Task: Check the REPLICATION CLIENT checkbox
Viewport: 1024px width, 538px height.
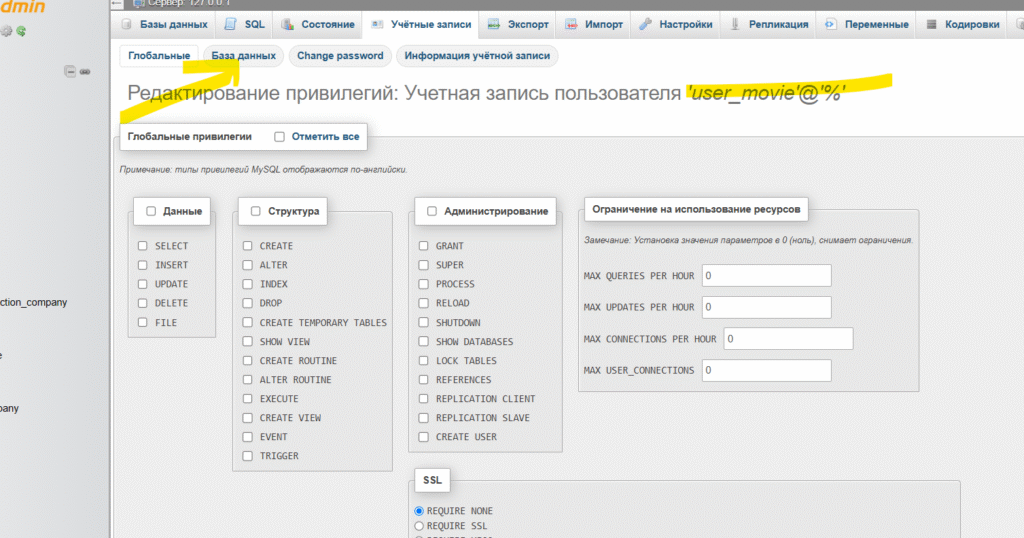Action: 423,398
